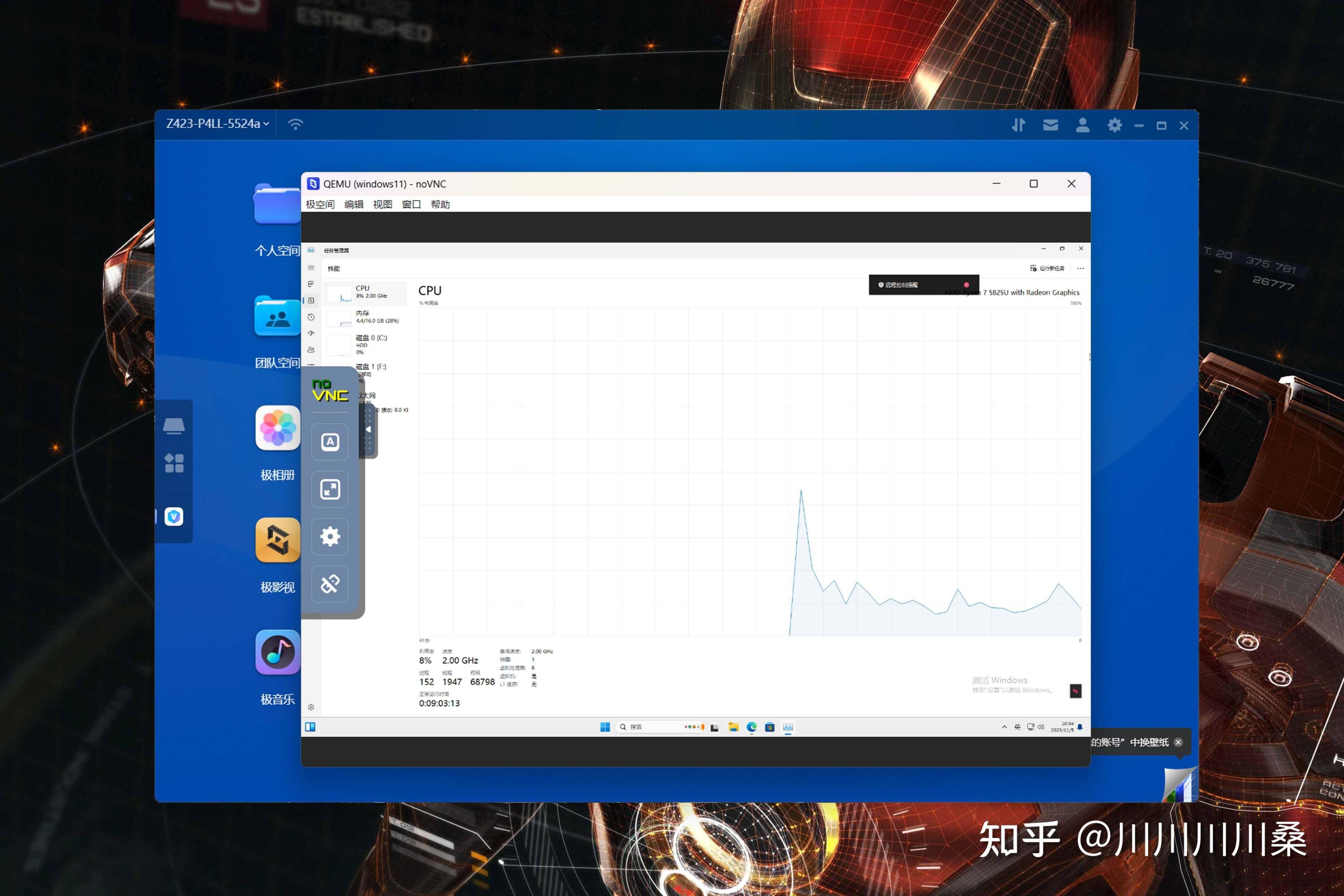
Task: Click 运行新任务 run new task button
Action: click(x=1047, y=269)
